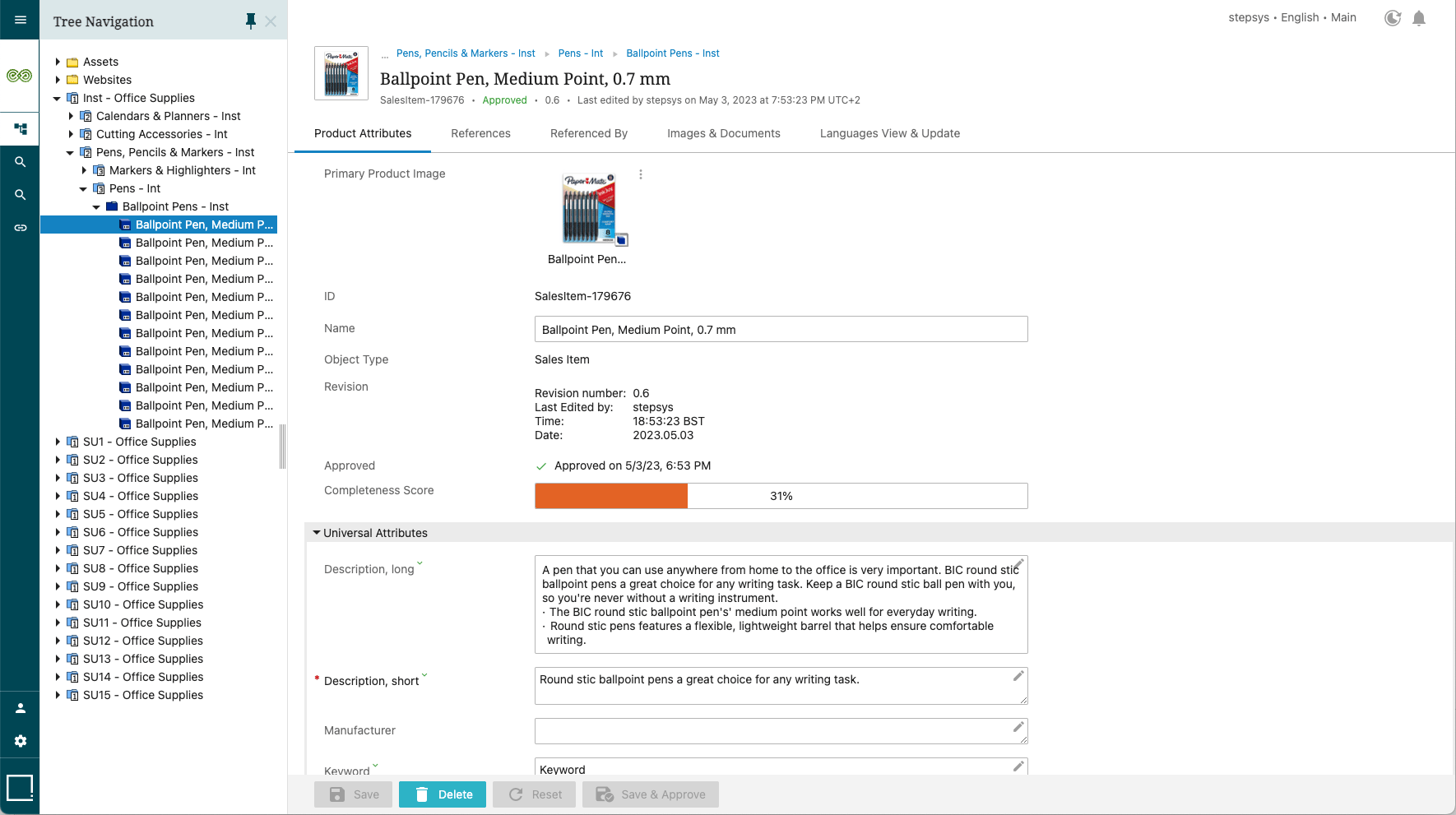Expand SU15 - Office Supplies node
This screenshot has width=1456, height=815.
tap(58, 695)
